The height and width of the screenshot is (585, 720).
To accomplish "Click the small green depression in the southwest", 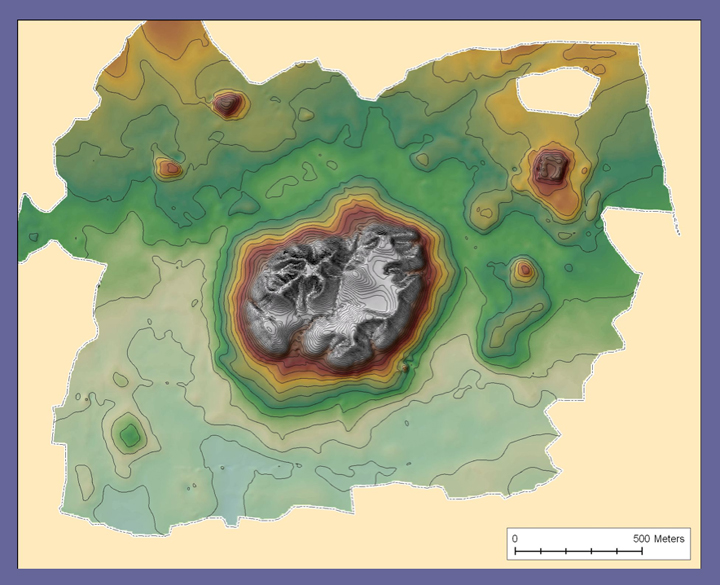I will click(129, 434).
